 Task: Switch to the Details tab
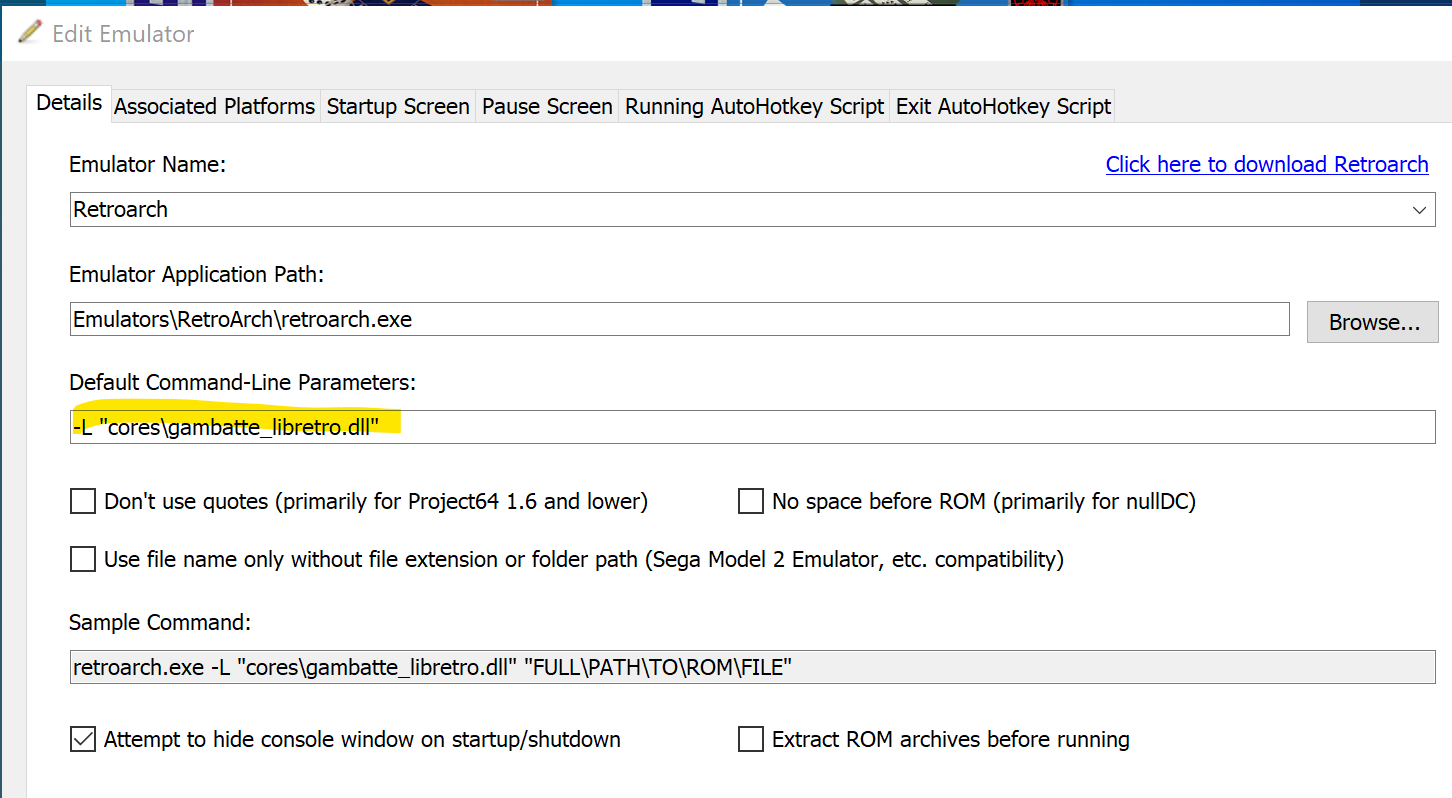[x=69, y=103]
